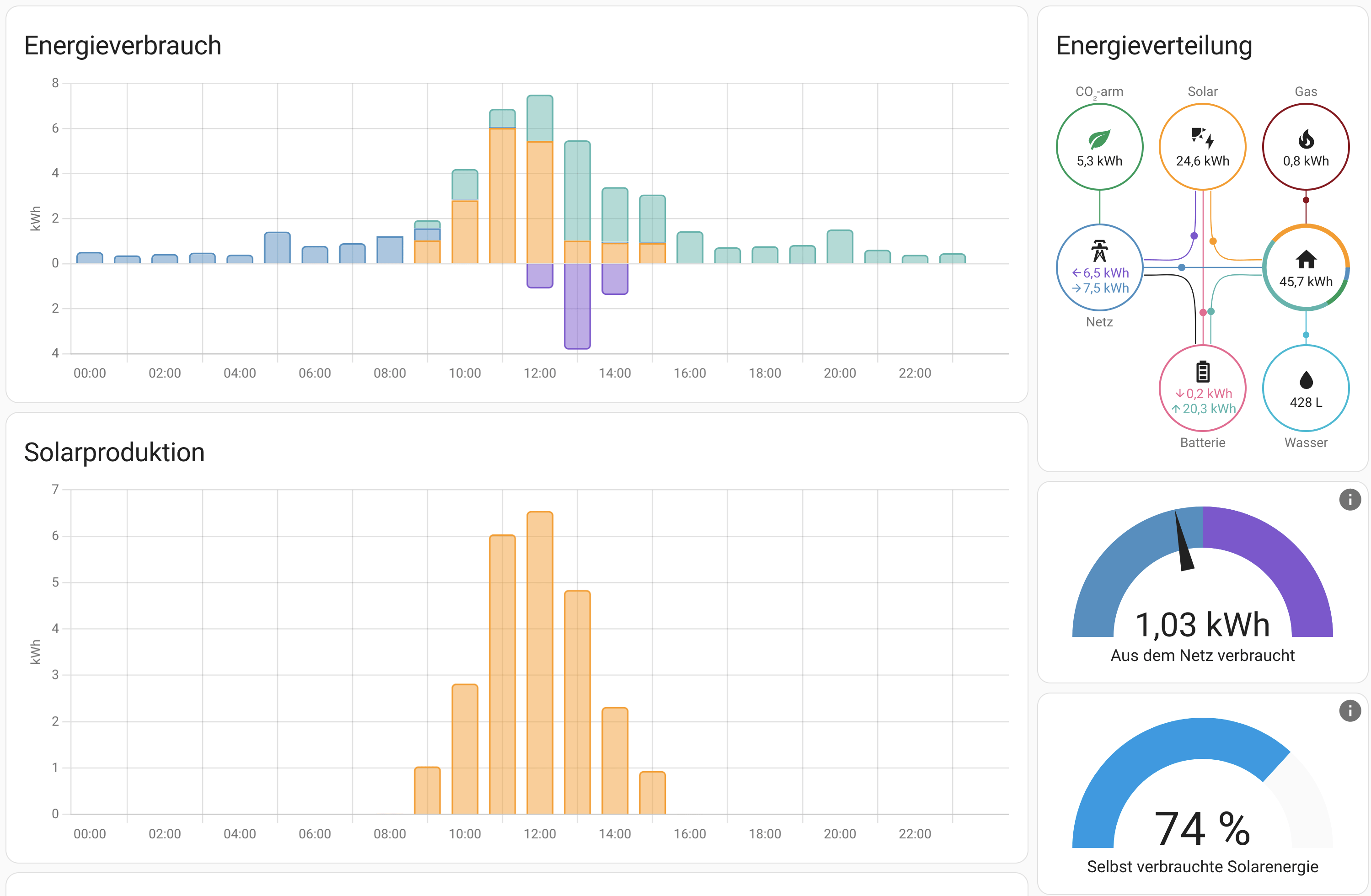The image size is (1371, 896).
Task: Click the blue 05:00 consumption bar
Action: (277, 248)
